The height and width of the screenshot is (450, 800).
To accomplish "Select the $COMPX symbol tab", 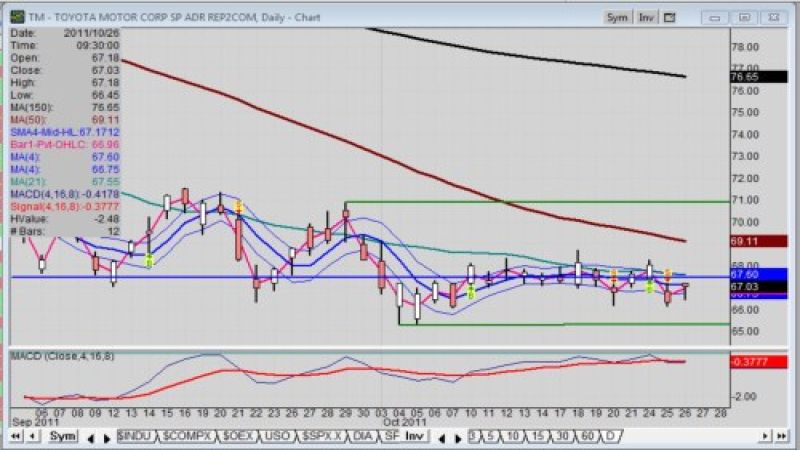I will (187, 436).
